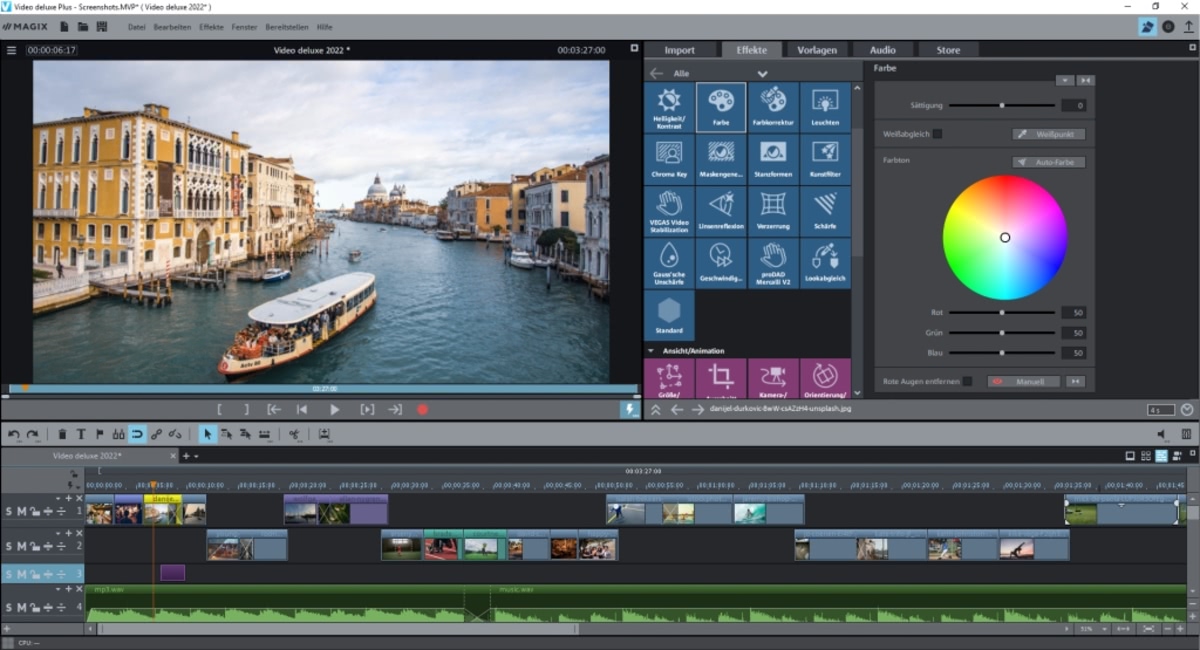Mute audio track 4 with M

(22, 607)
